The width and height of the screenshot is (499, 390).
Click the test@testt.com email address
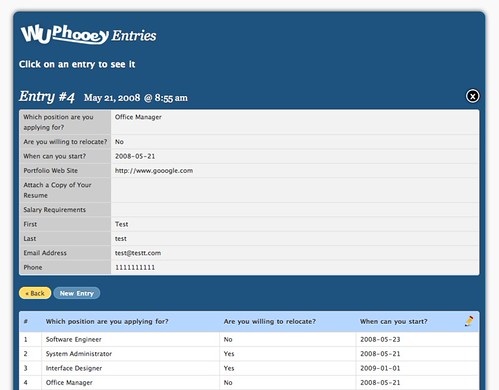138,253
